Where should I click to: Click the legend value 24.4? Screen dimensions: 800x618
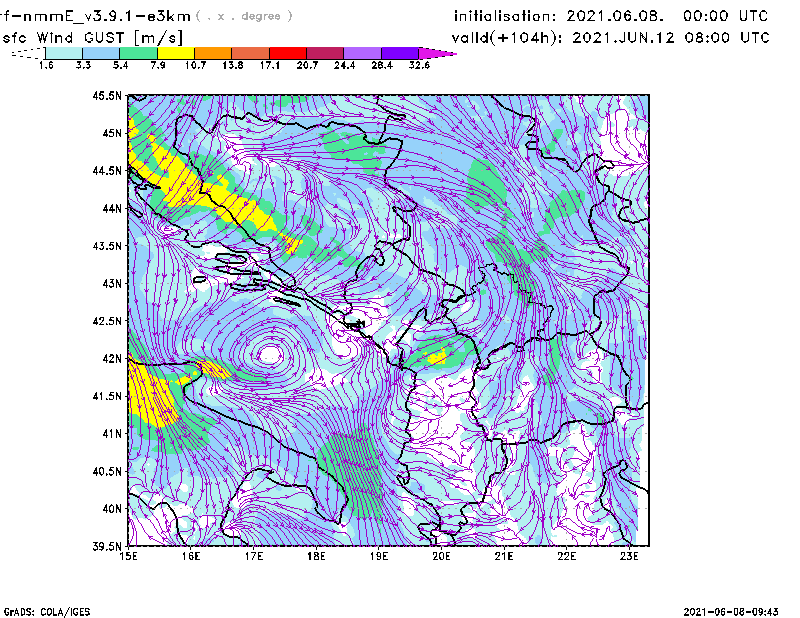pyautogui.click(x=344, y=65)
